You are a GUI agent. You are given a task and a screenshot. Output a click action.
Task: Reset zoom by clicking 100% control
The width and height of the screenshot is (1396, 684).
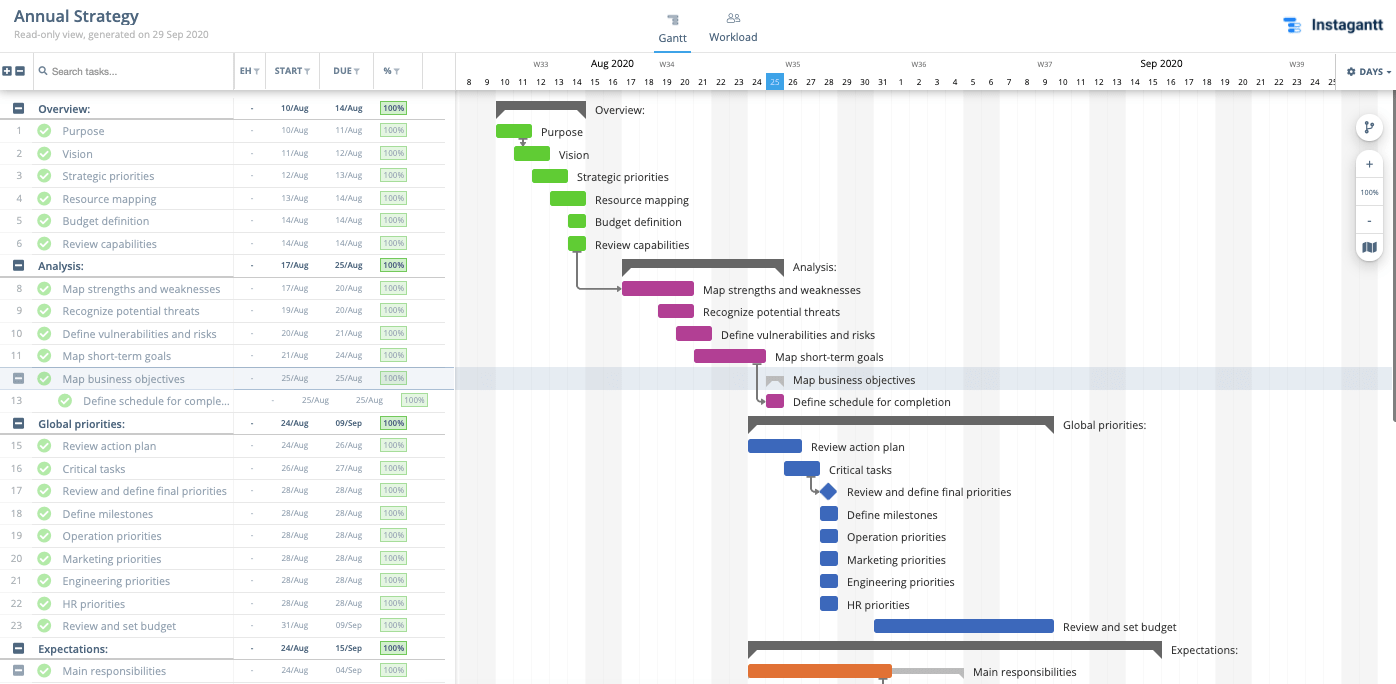1369,192
